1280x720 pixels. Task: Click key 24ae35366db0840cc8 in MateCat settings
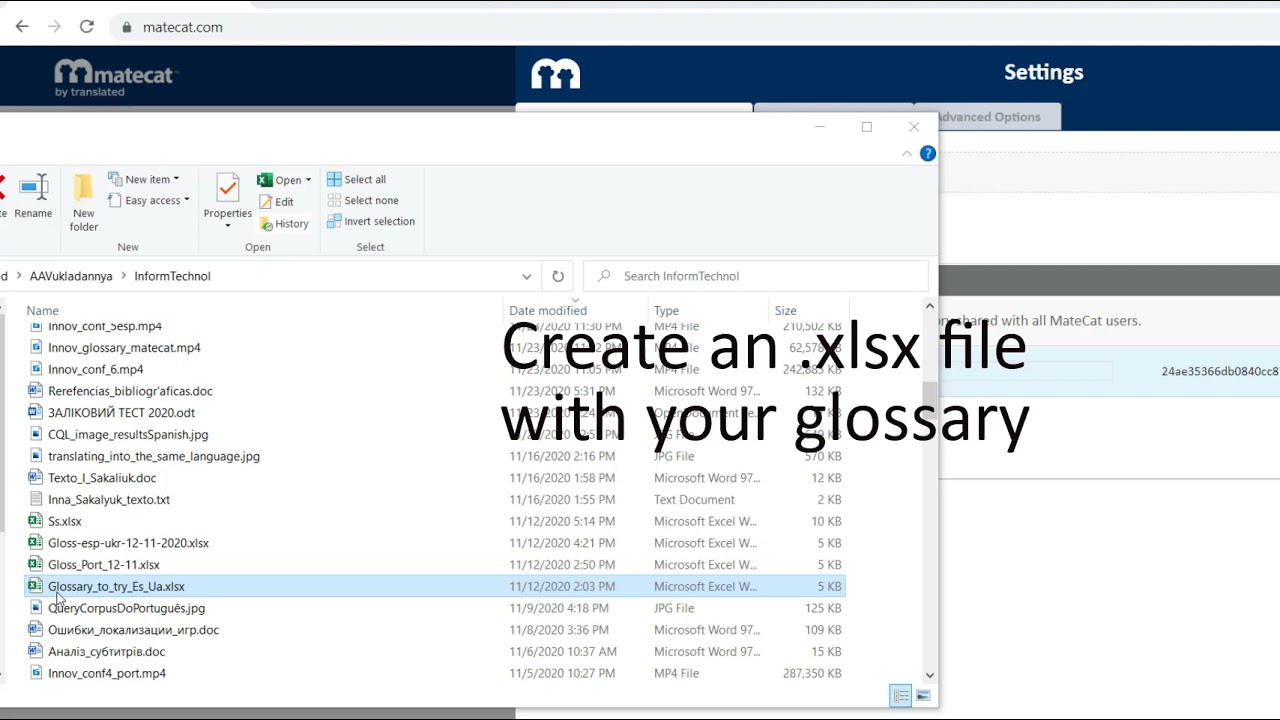[1220, 371]
